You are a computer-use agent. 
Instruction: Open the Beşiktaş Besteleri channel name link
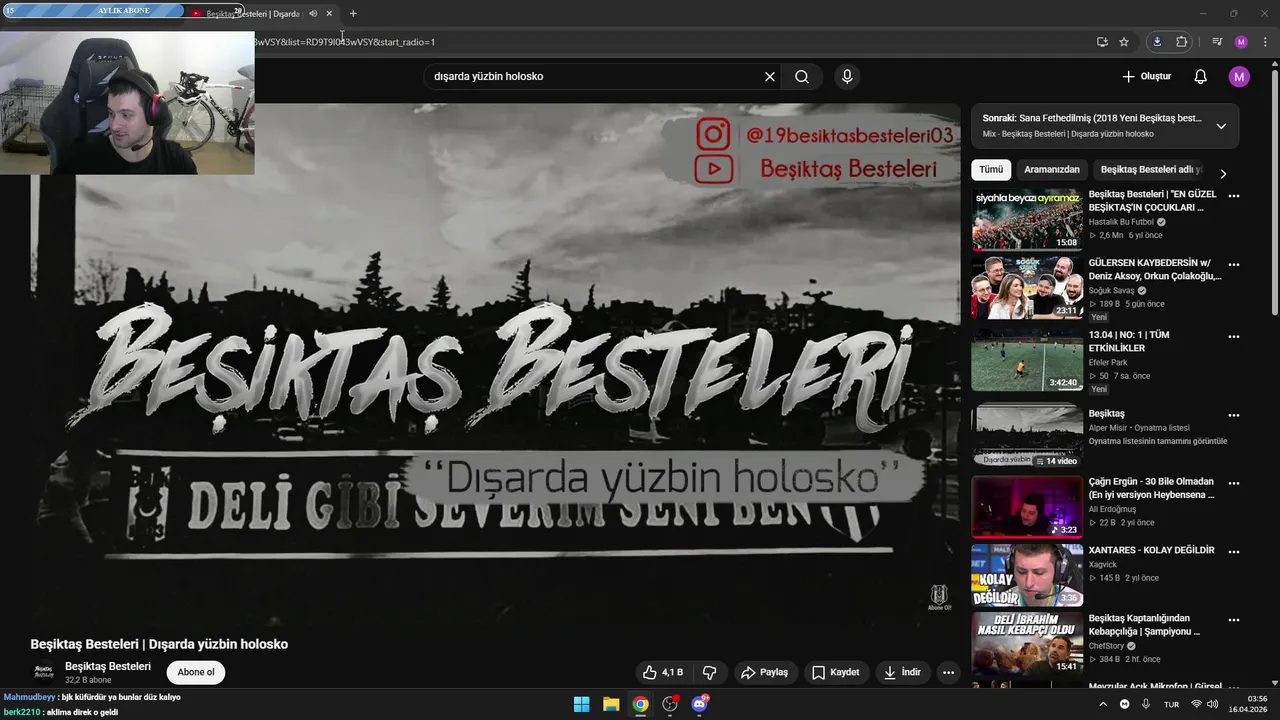click(108, 666)
